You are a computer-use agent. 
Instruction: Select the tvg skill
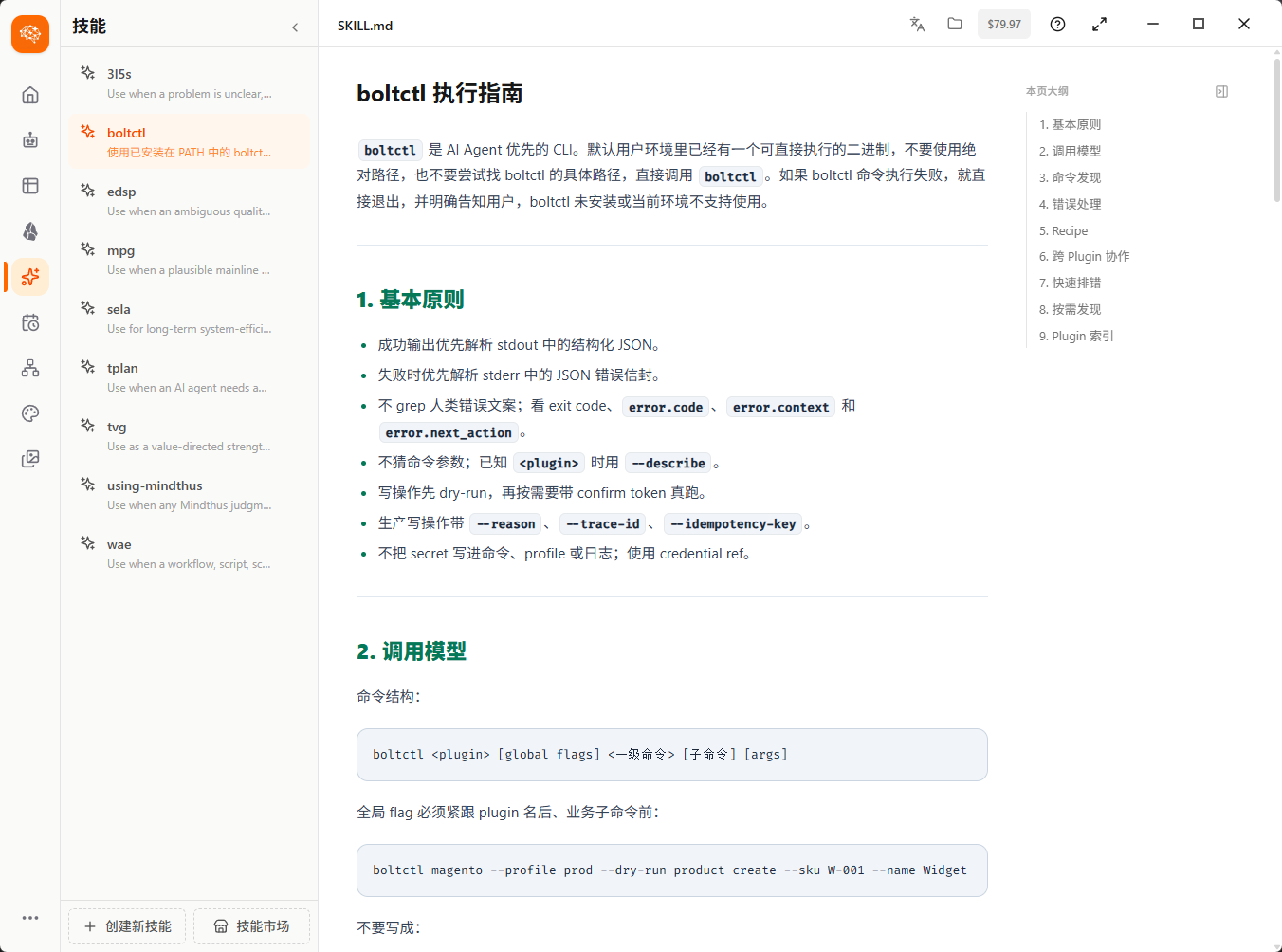point(190,436)
